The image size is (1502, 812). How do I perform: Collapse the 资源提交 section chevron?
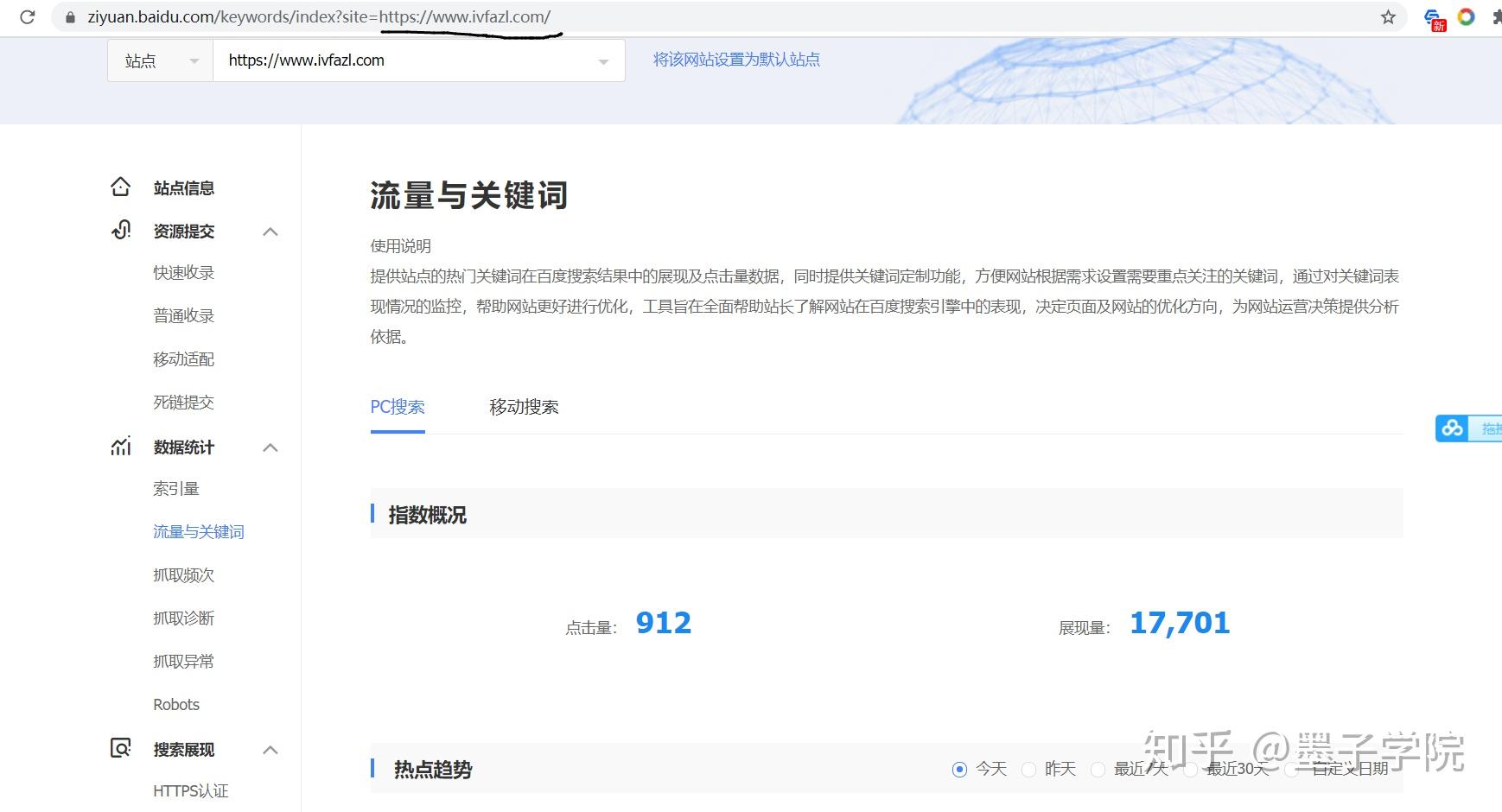[x=270, y=232]
